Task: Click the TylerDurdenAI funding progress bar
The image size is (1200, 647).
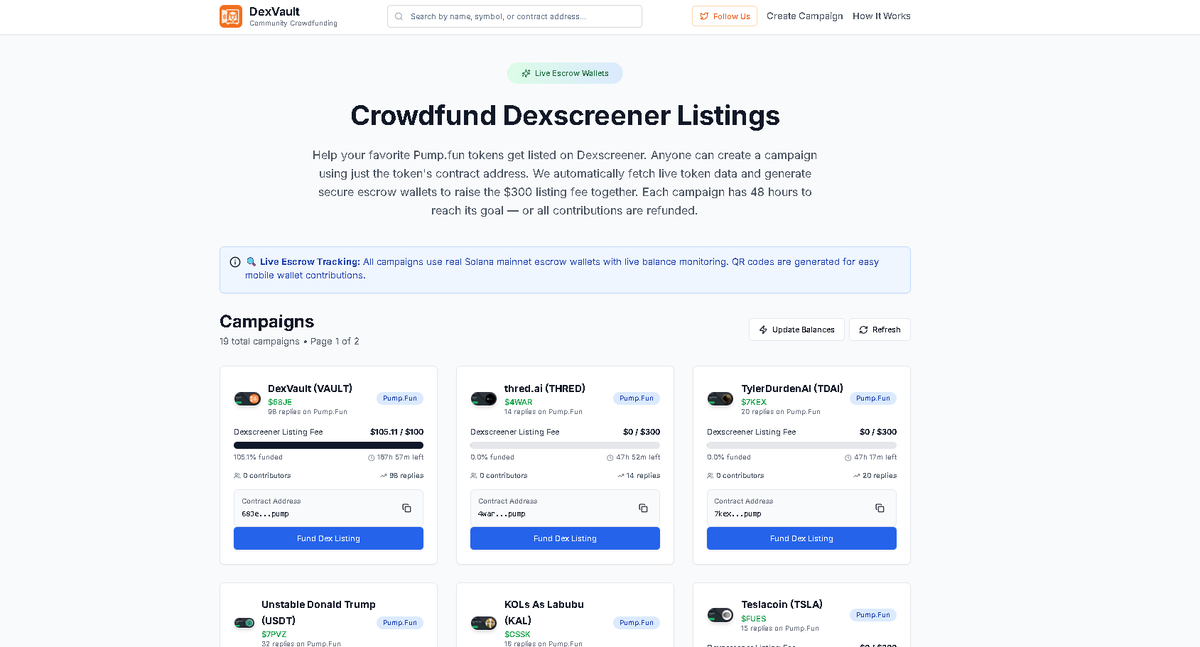Action: pos(801,445)
